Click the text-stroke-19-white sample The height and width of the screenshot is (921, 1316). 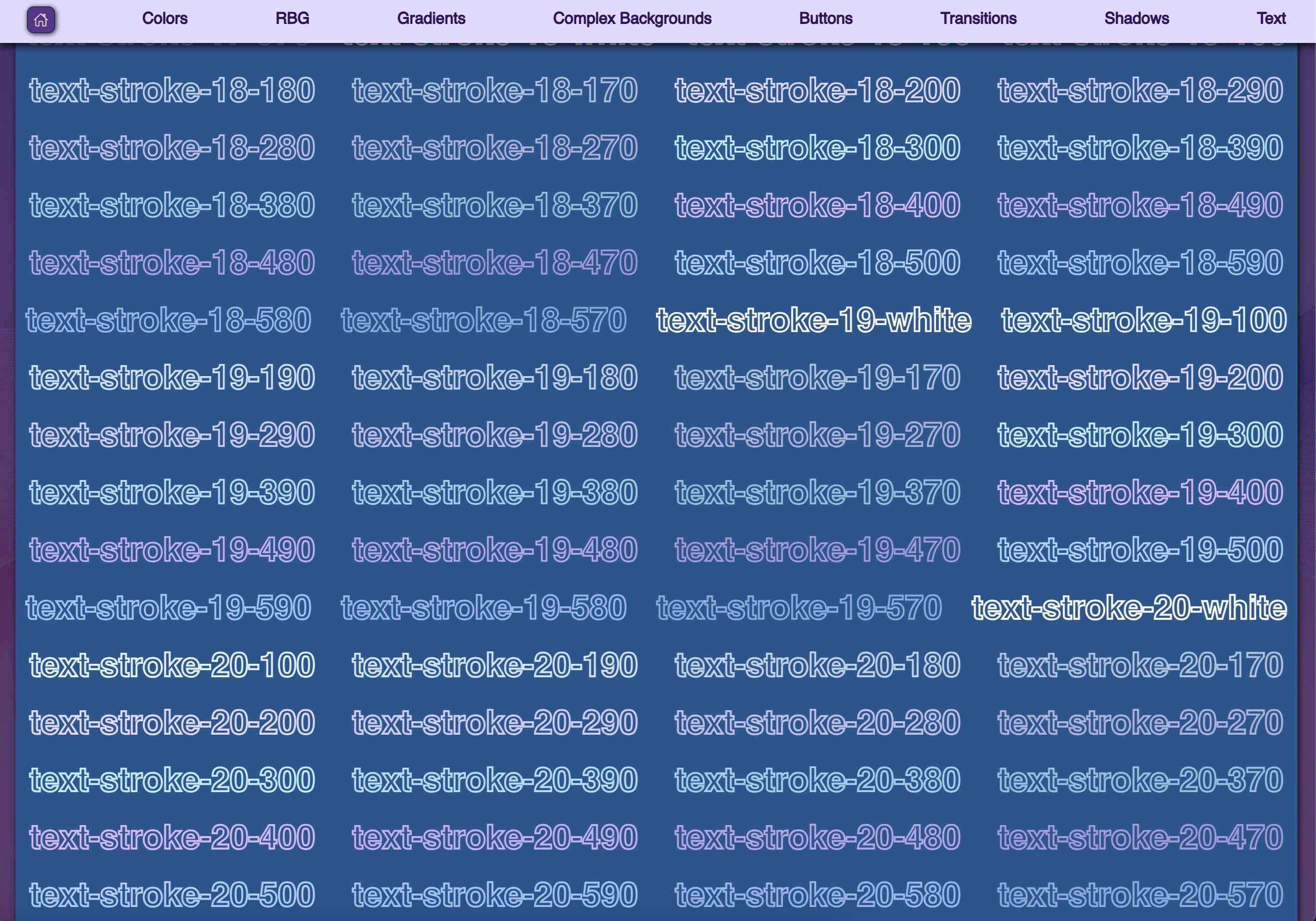pyautogui.click(x=813, y=320)
